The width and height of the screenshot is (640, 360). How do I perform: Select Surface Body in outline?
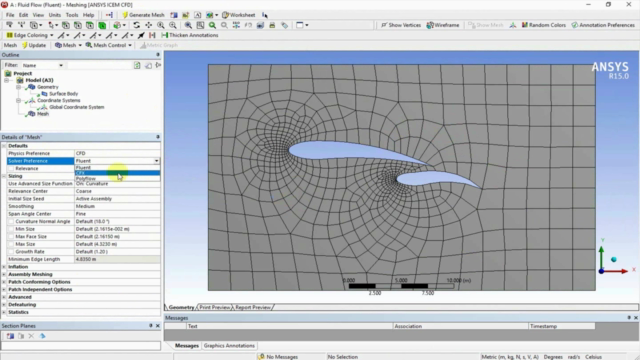coord(63,94)
